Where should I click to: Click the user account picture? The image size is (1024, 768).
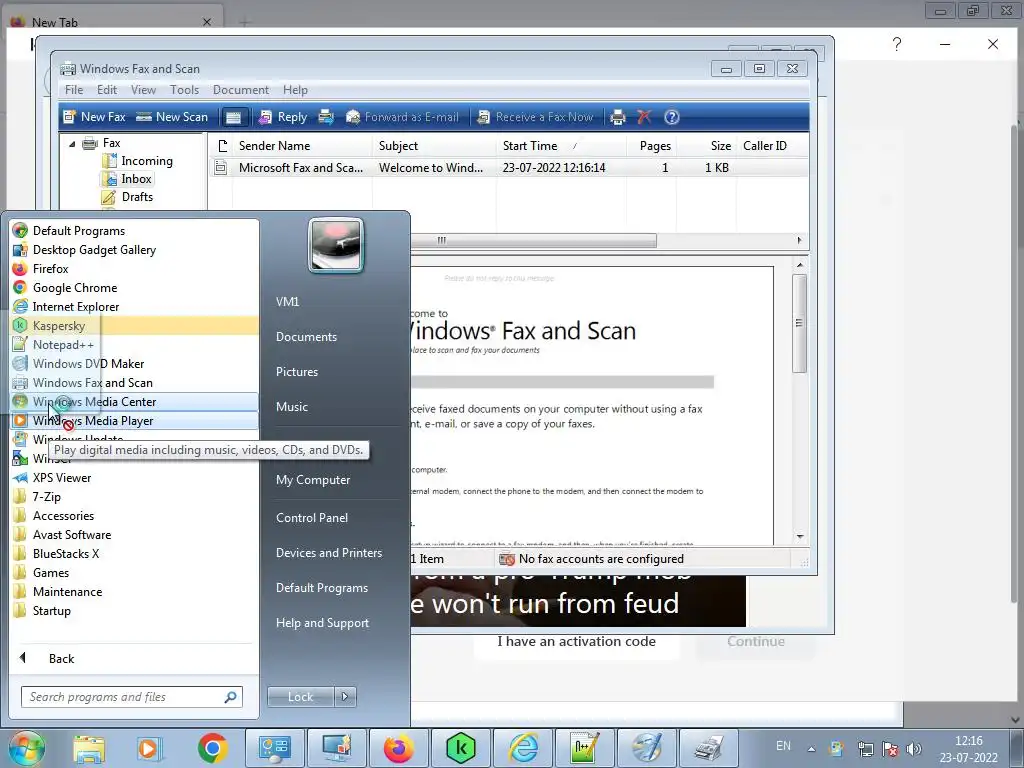pos(336,245)
